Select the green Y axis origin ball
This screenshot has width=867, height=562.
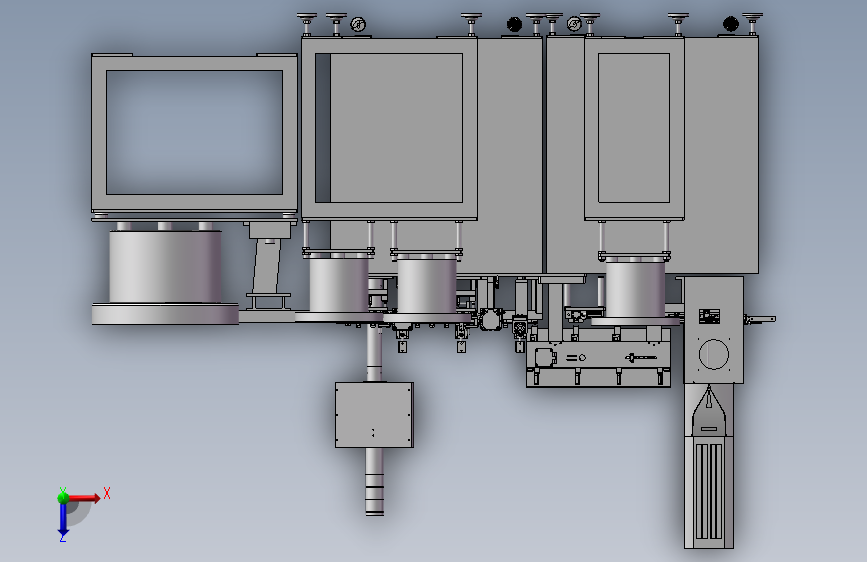click(63, 497)
